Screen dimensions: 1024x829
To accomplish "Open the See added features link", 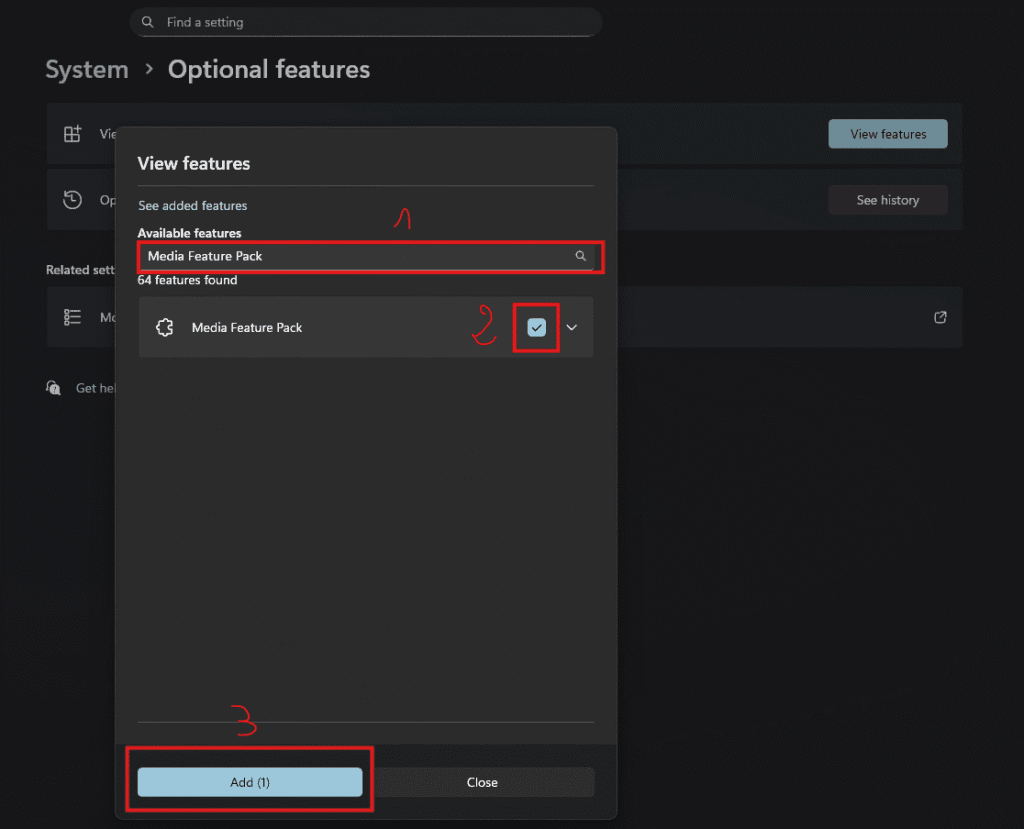I will point(193,206).
